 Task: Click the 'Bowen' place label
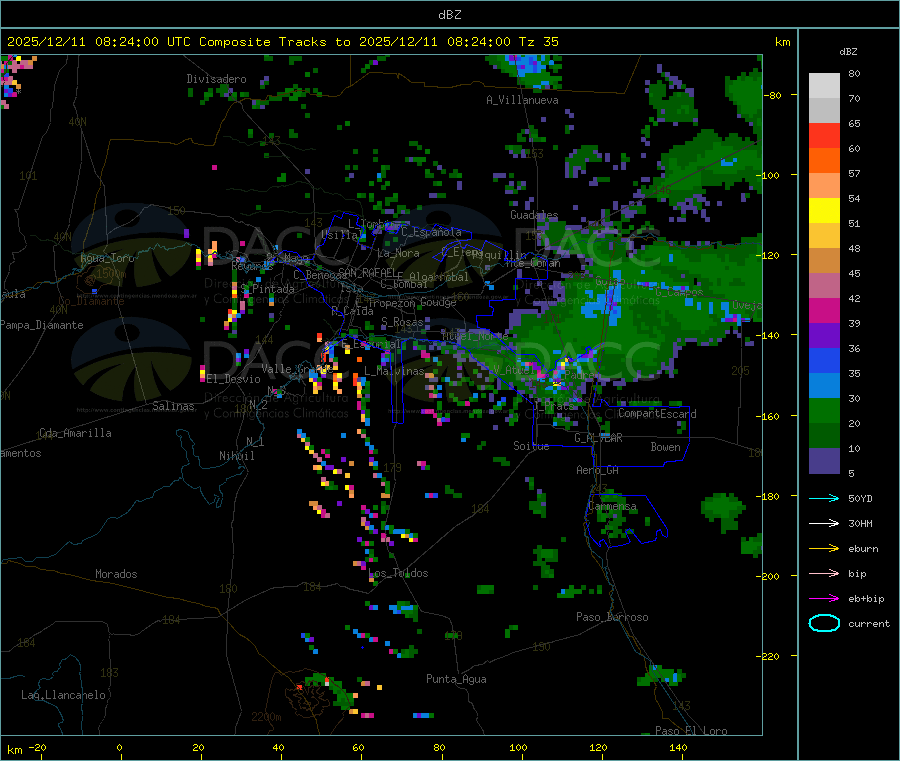[x=665, y=447]
